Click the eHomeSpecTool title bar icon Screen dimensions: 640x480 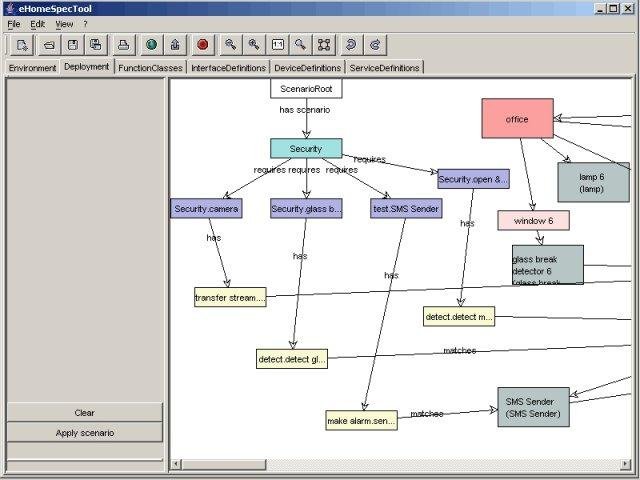point(11,9)
